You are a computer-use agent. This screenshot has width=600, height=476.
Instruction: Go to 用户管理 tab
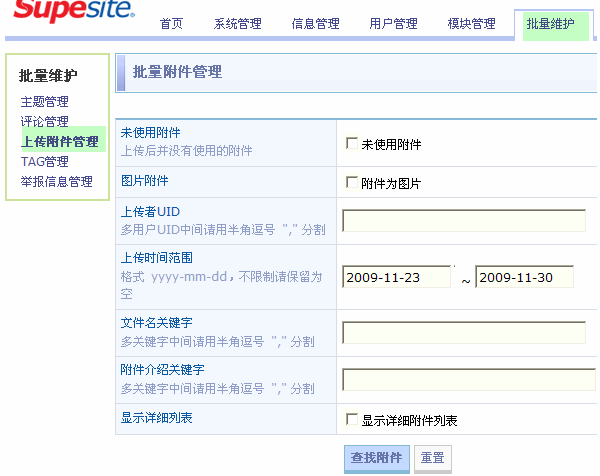click(393, 24)
